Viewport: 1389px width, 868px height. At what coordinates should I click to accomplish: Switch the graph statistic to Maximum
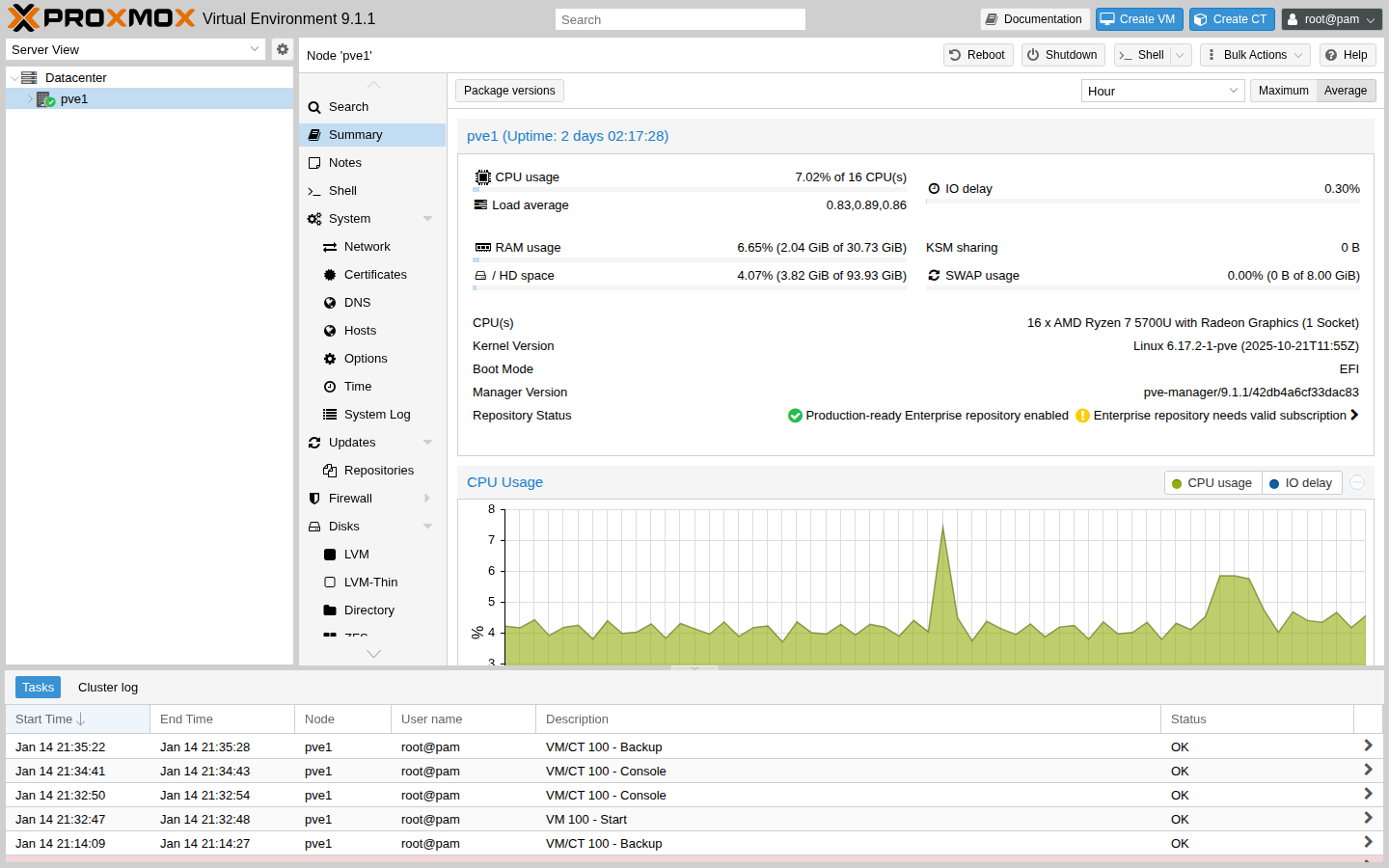pos(1283,90)
